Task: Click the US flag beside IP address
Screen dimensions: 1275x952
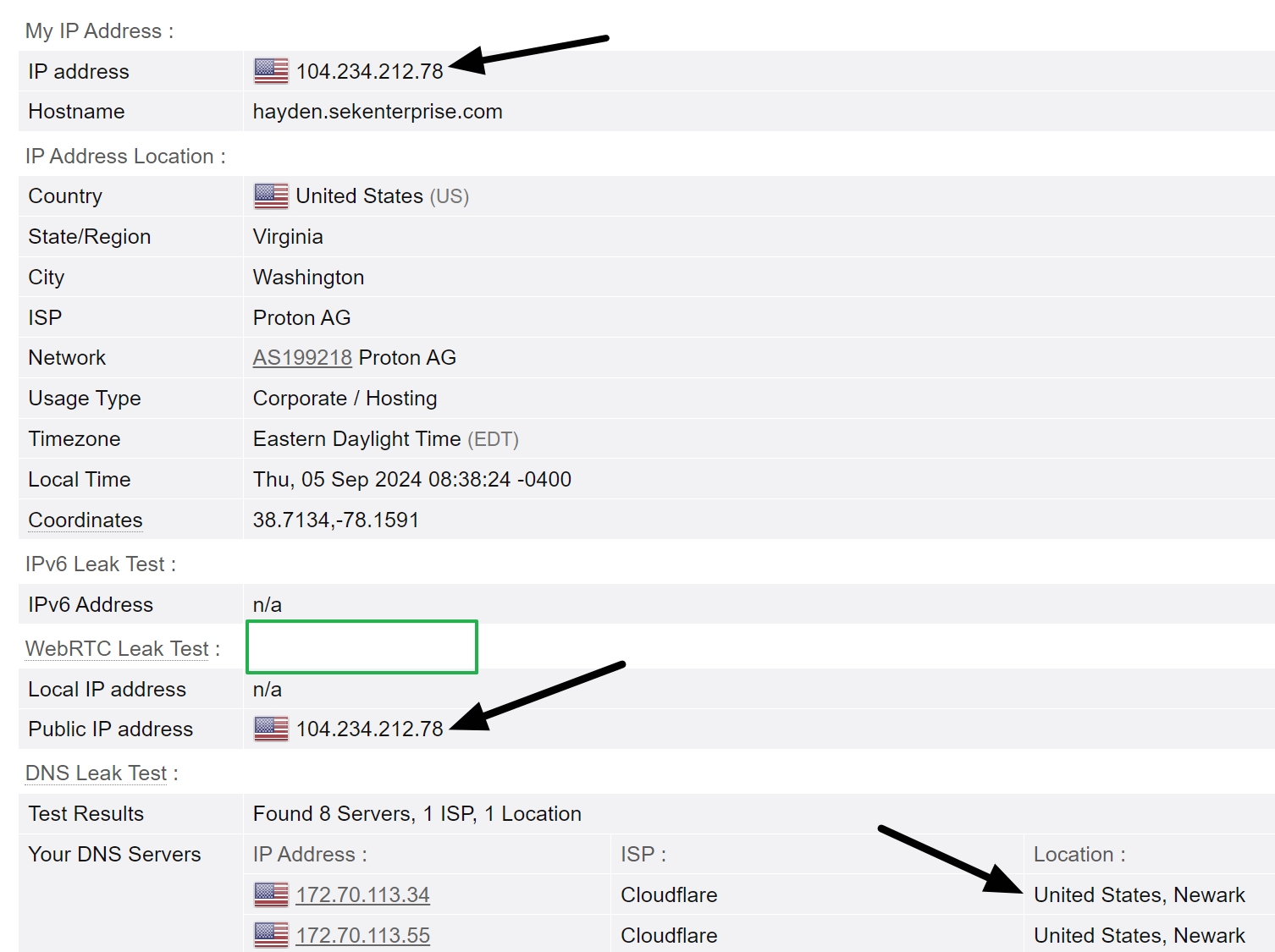Action: (269, 71)
